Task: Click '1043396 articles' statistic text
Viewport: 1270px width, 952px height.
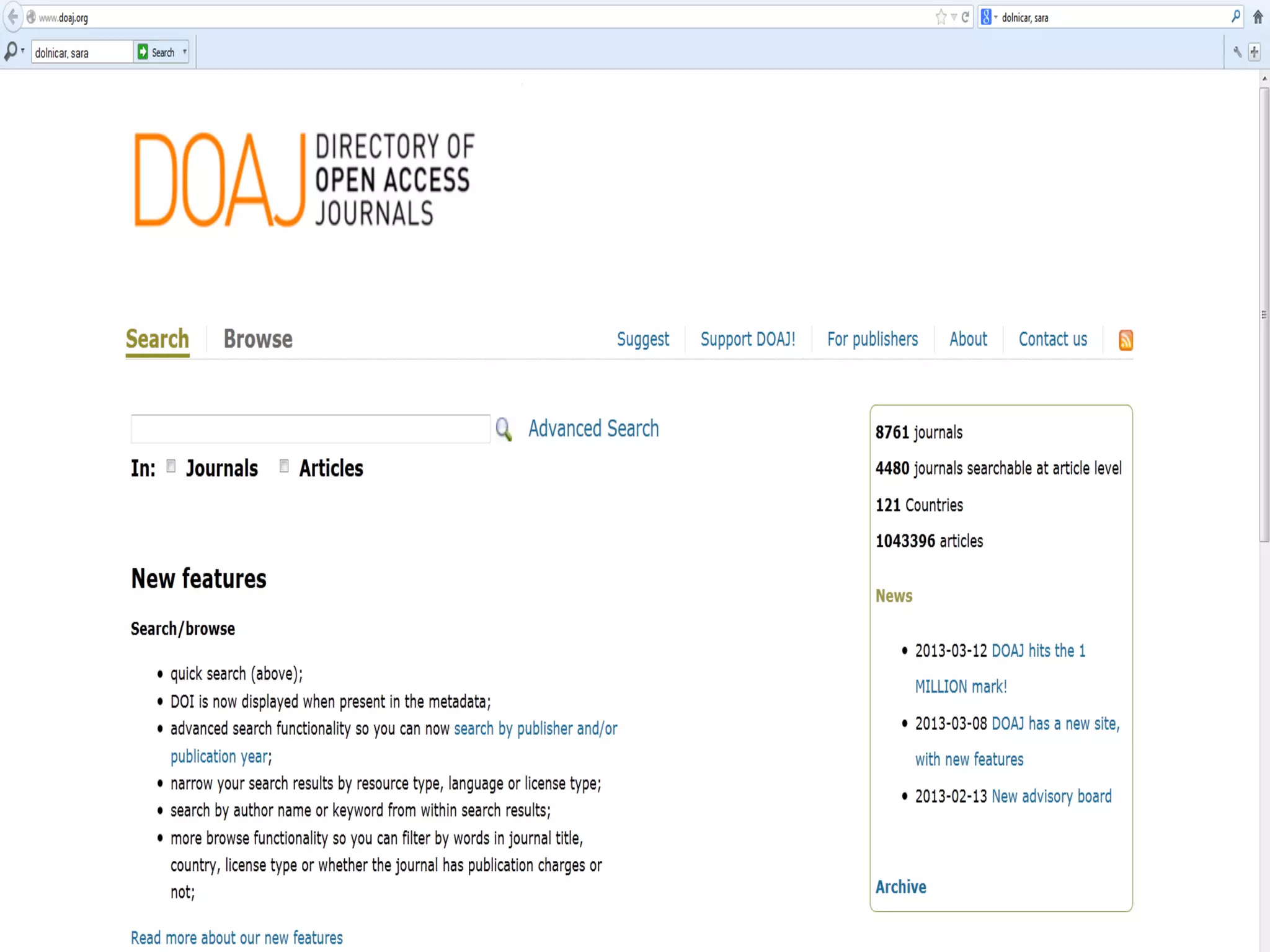Action: point(929,541)
